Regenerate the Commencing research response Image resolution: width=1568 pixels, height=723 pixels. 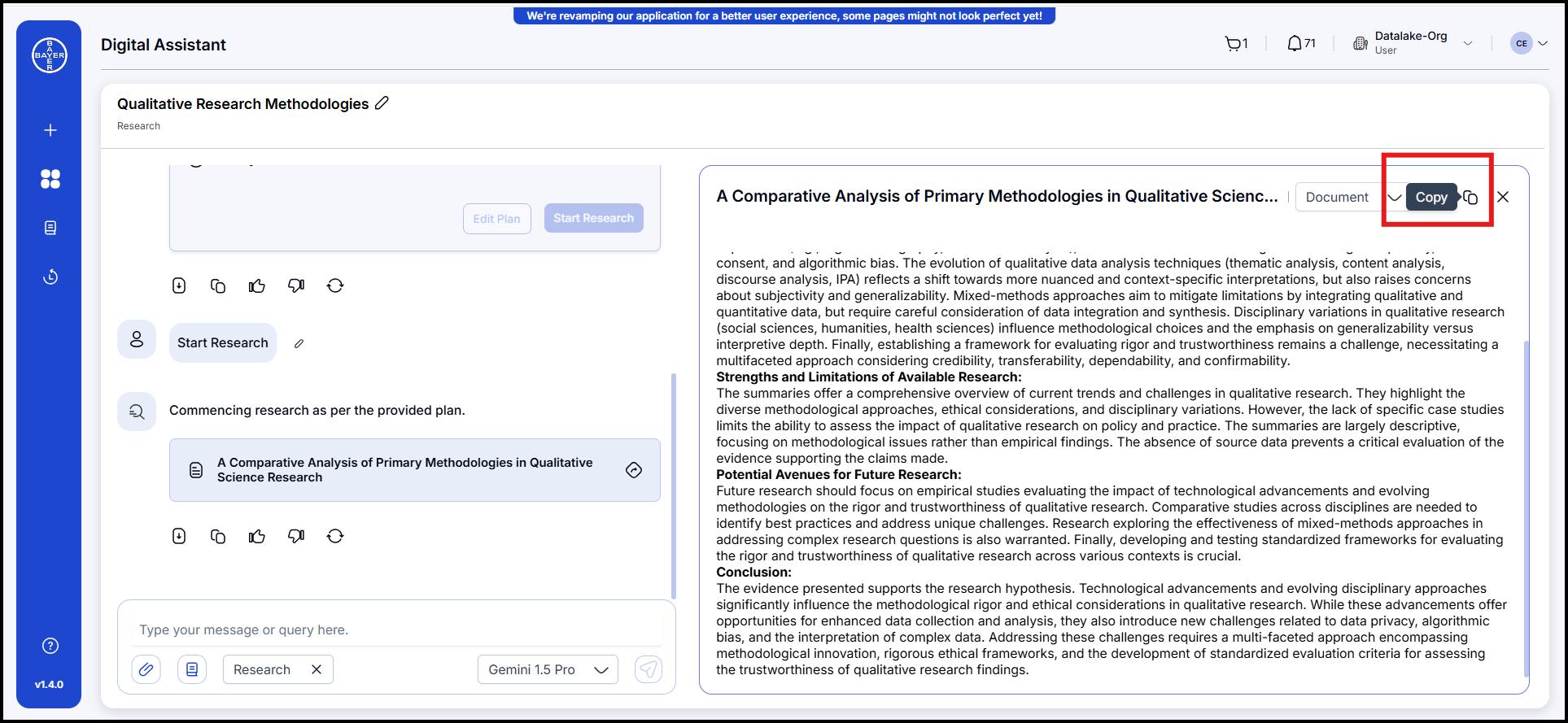(335, 536)
